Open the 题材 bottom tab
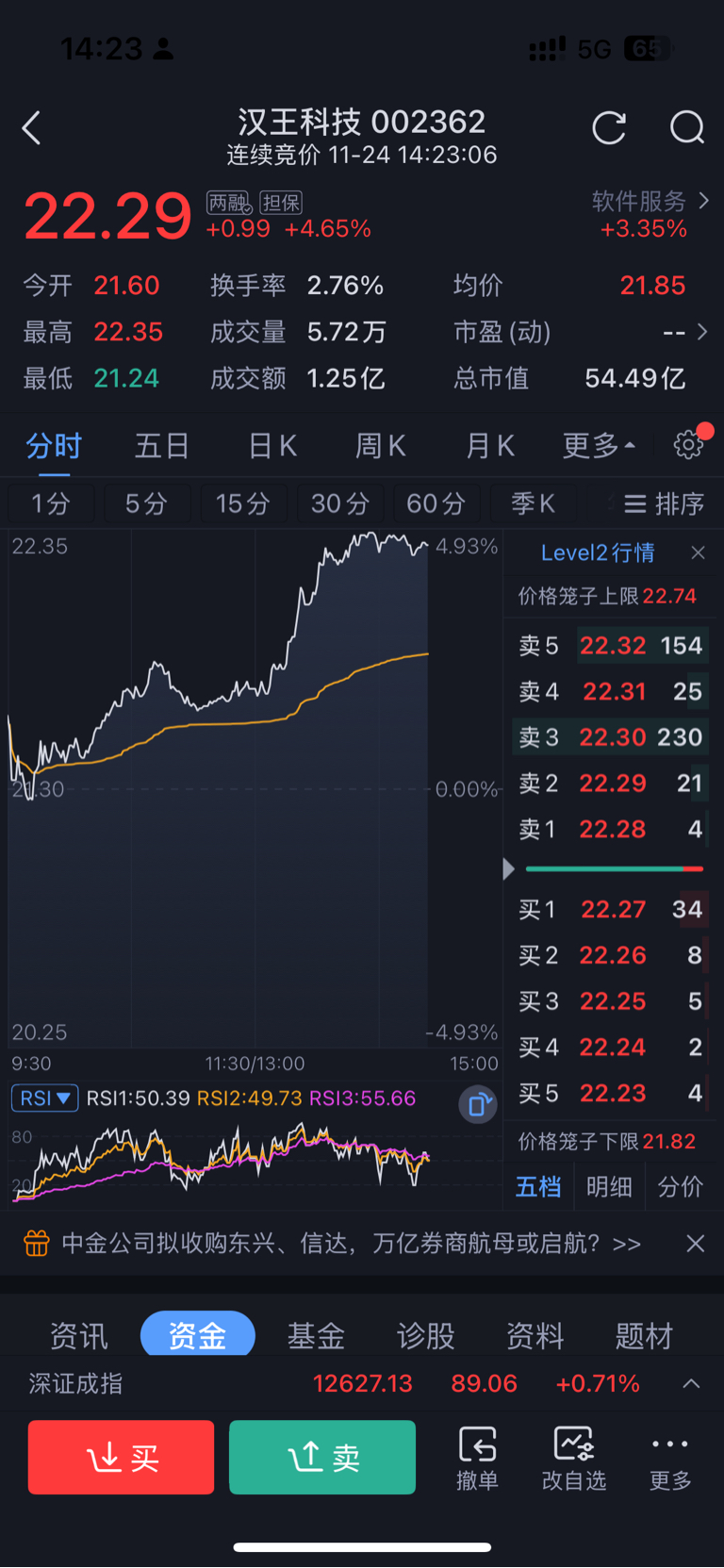 coord(645,1335)
